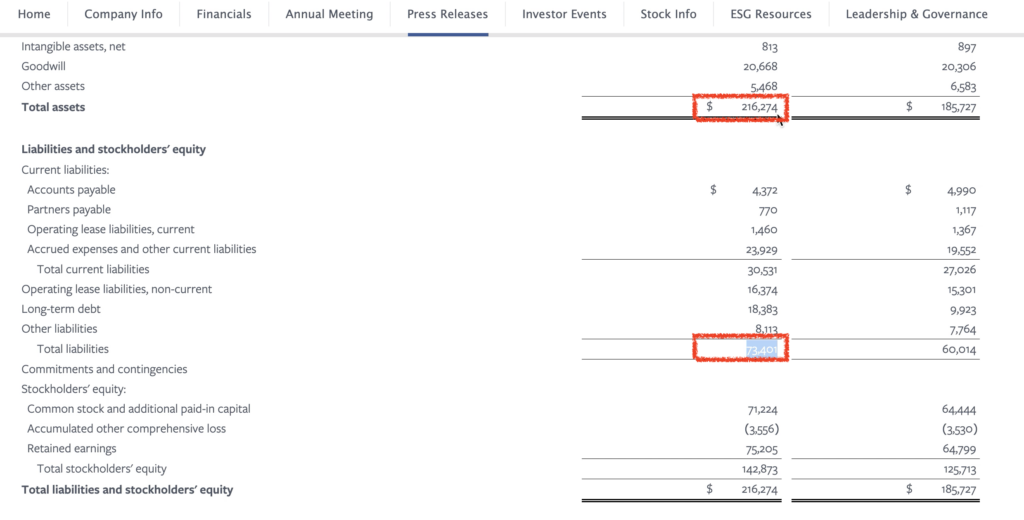Go to Leadership & Governance tab

click(916, 14)
